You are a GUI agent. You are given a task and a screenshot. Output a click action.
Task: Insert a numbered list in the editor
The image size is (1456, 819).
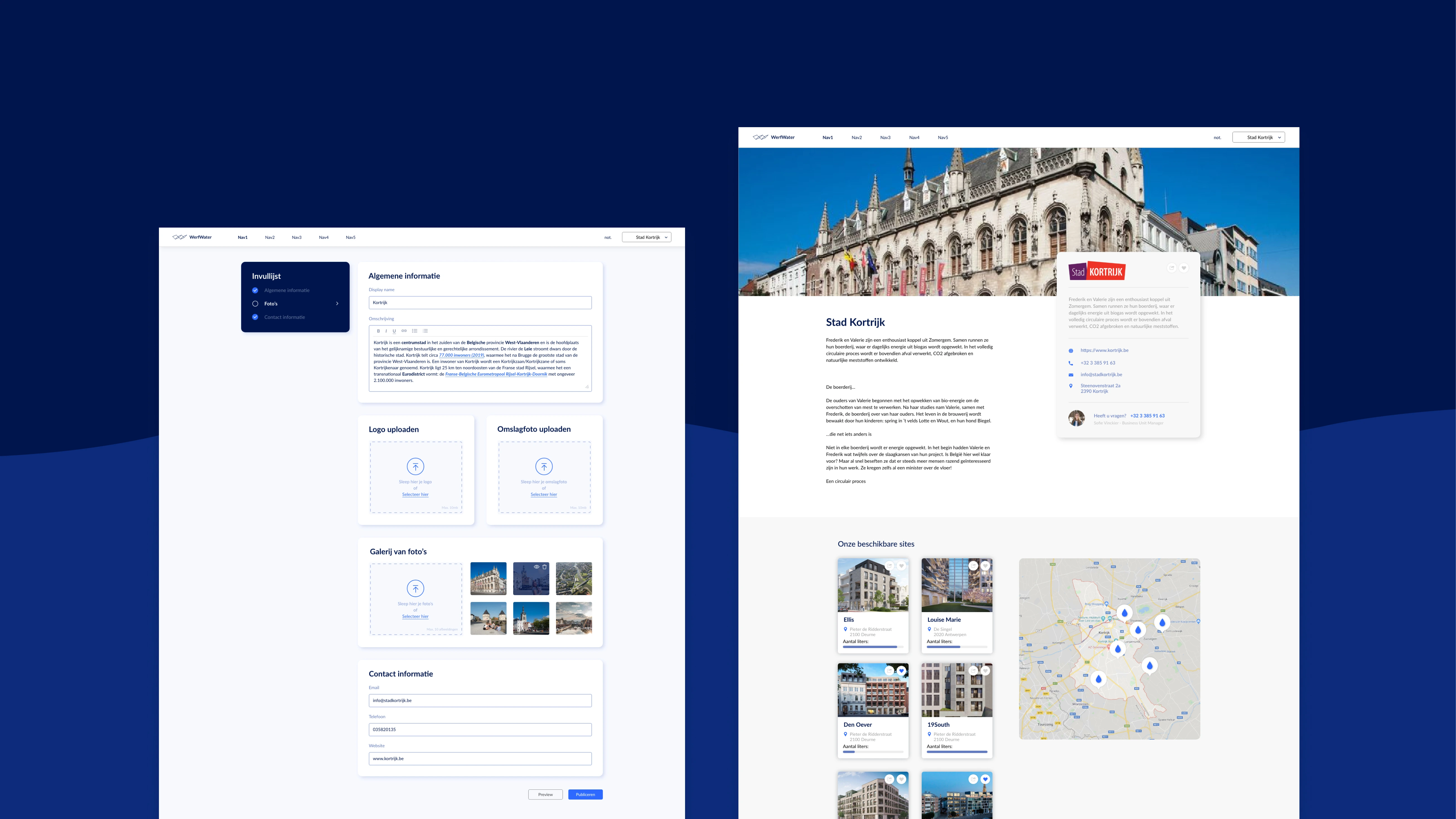pos(425,331)
